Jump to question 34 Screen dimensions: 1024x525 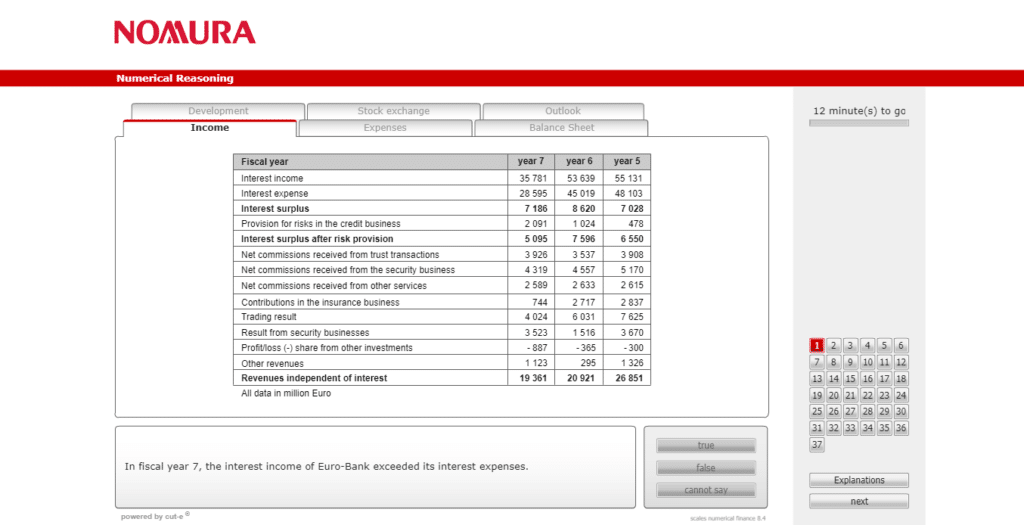click(867, 428)
